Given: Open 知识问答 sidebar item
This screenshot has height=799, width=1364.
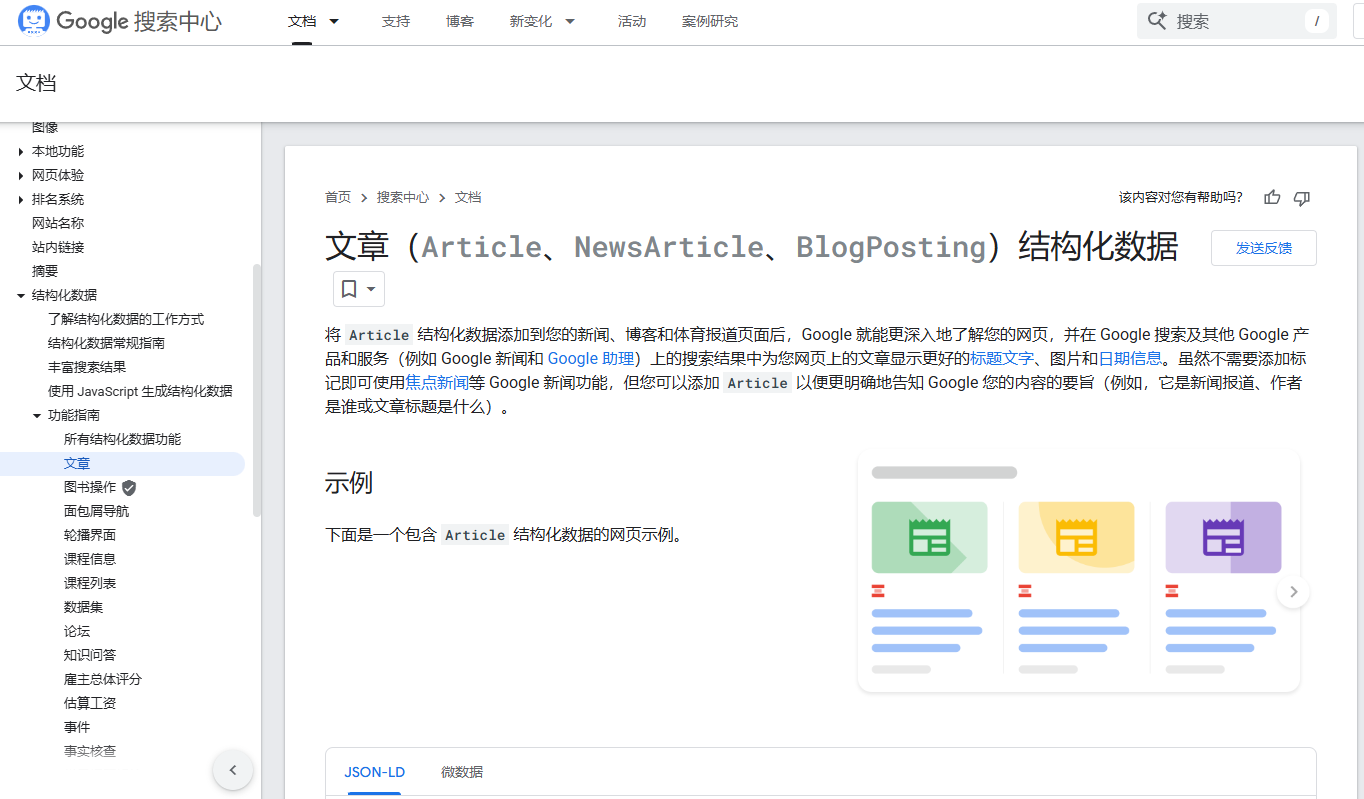Looking at the screenshot, I should pyautogui.click(x=90, y=656).
